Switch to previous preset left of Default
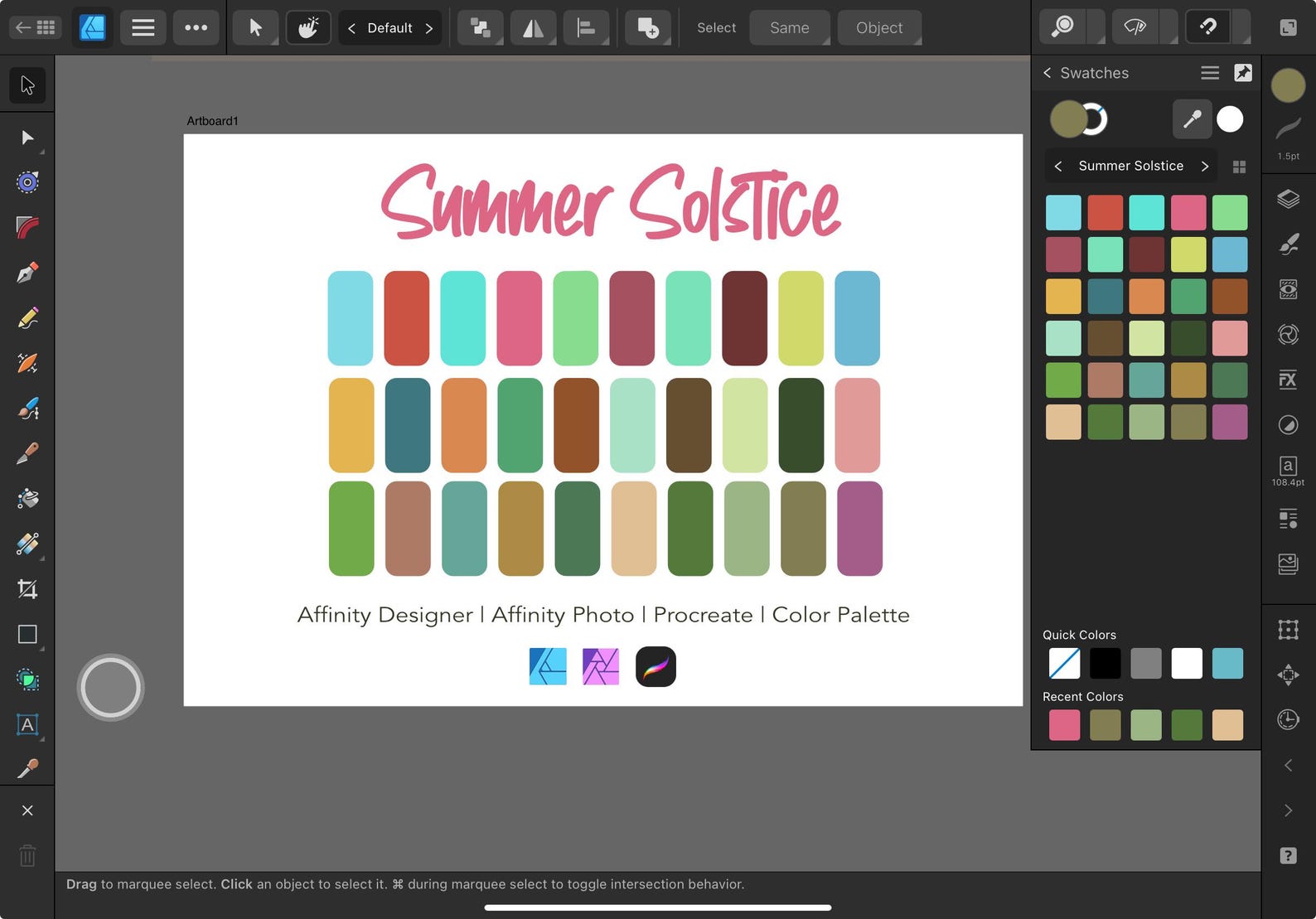Image resolution: width=1316 pixels, height=919 pixels. tap(351, 28)
